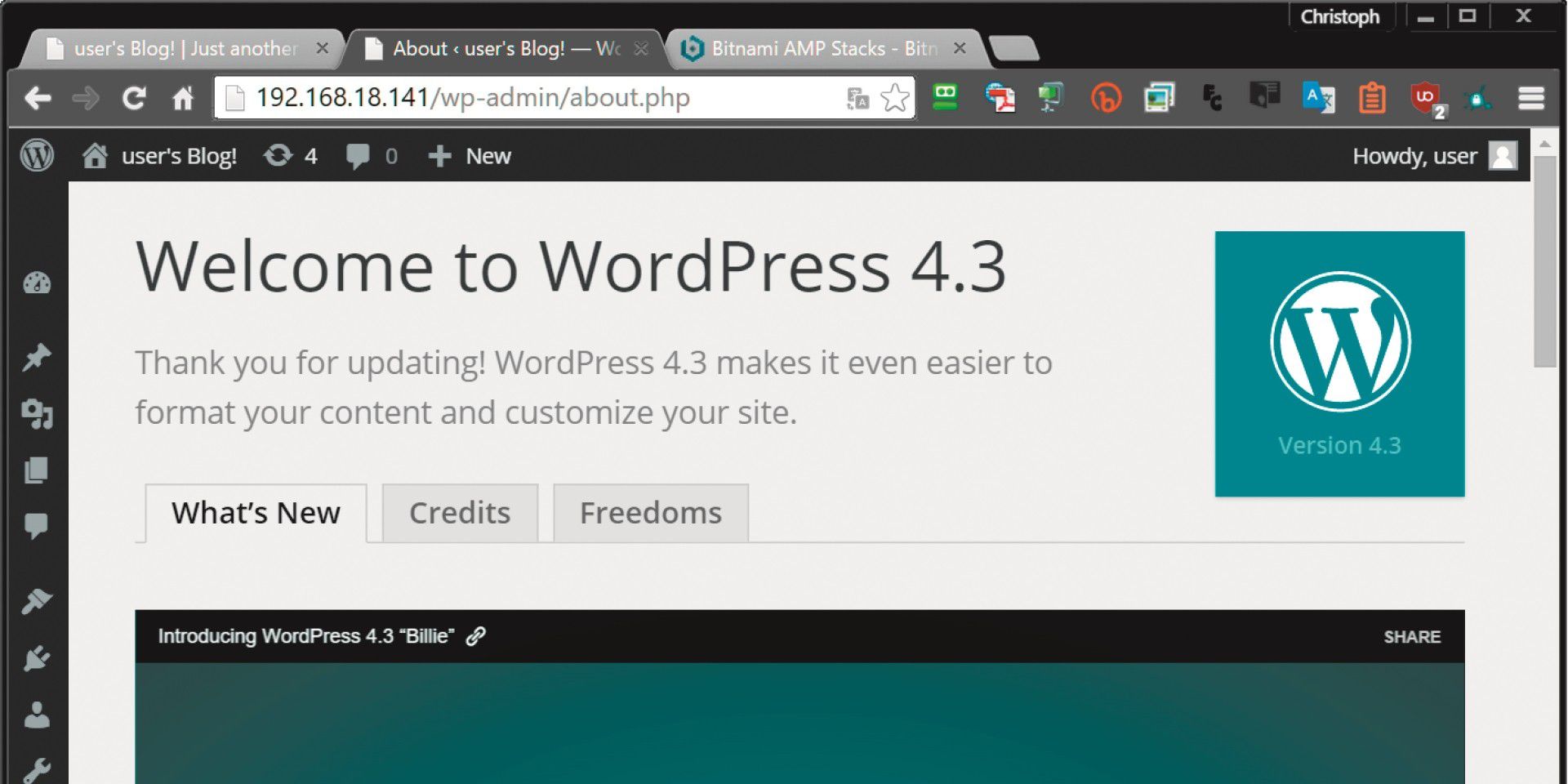
Task: Open Tools via the sidebar wrench icon
Action: coord(37,769)
